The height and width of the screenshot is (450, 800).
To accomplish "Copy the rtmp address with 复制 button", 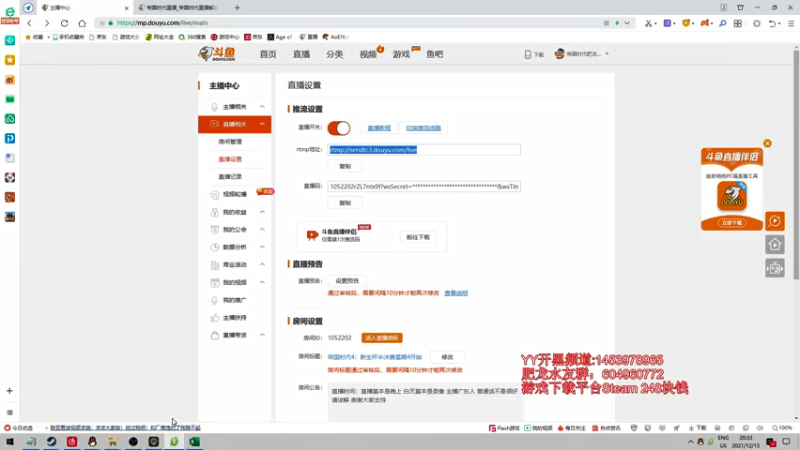I will (345, 166).
